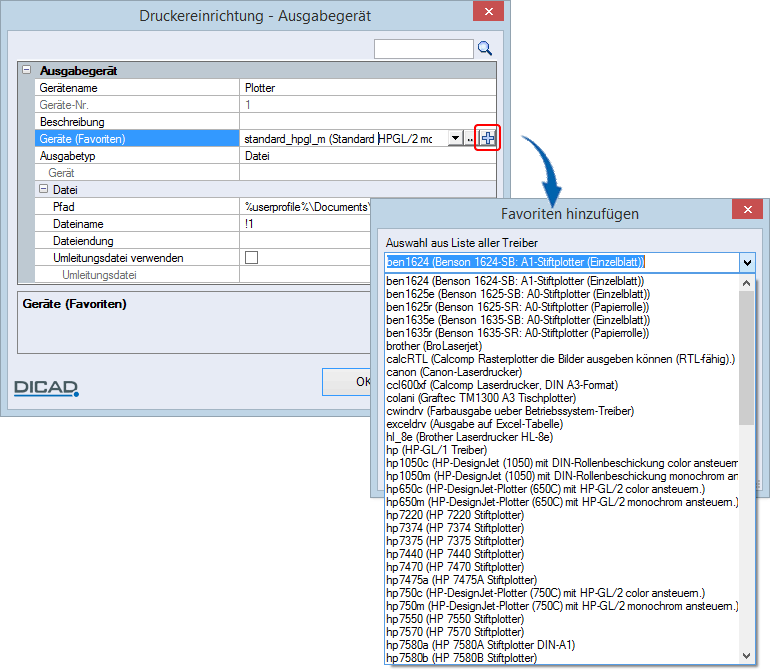Close the Druckereinrichtung dialog

click(489, 11)
